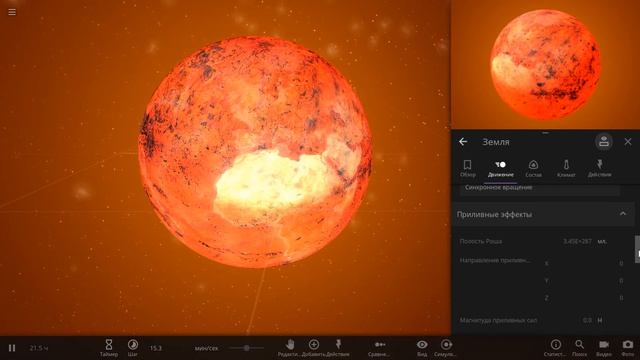Click the Магнитуда приливных сил value

[x=587, y=320]
